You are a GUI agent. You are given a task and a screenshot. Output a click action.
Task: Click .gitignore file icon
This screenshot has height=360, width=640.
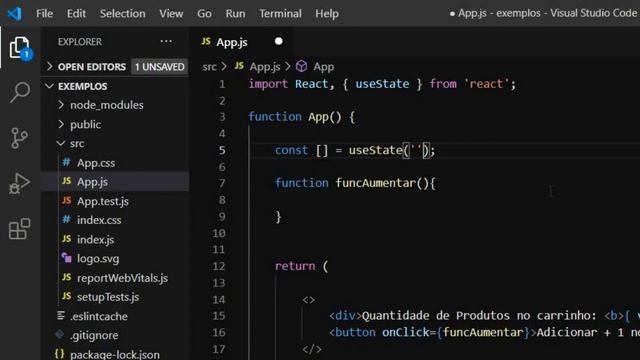[60, 335]
